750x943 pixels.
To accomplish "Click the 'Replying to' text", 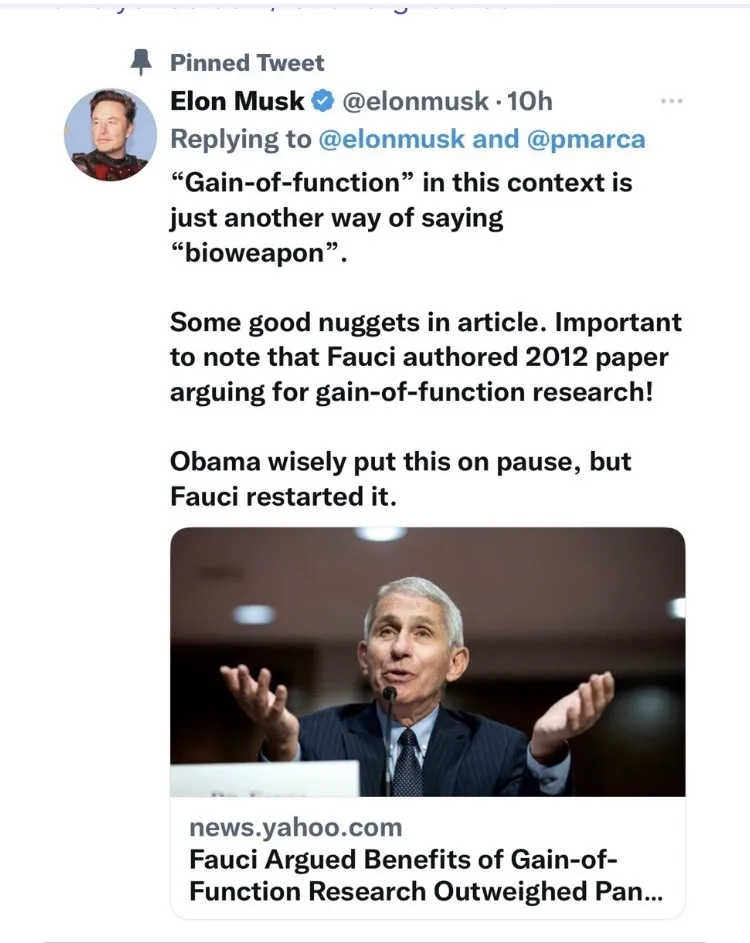I will 241,139.
